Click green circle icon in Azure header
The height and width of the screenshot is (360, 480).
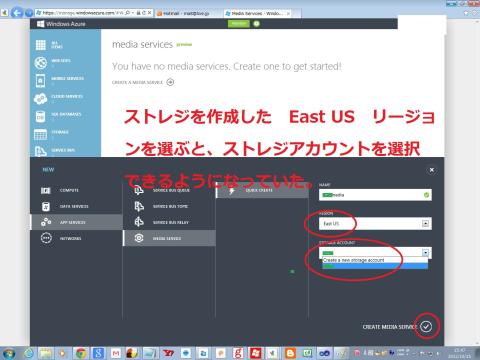[x=256, y=24]
